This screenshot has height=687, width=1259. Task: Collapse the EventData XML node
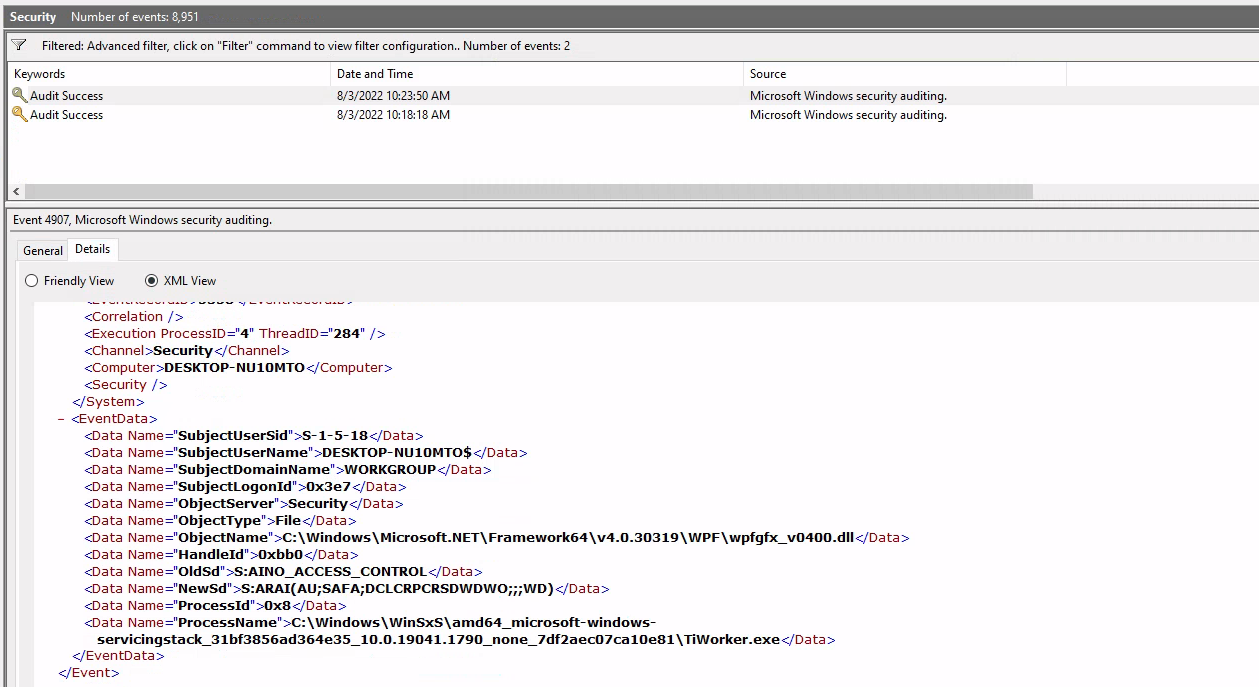62,419
